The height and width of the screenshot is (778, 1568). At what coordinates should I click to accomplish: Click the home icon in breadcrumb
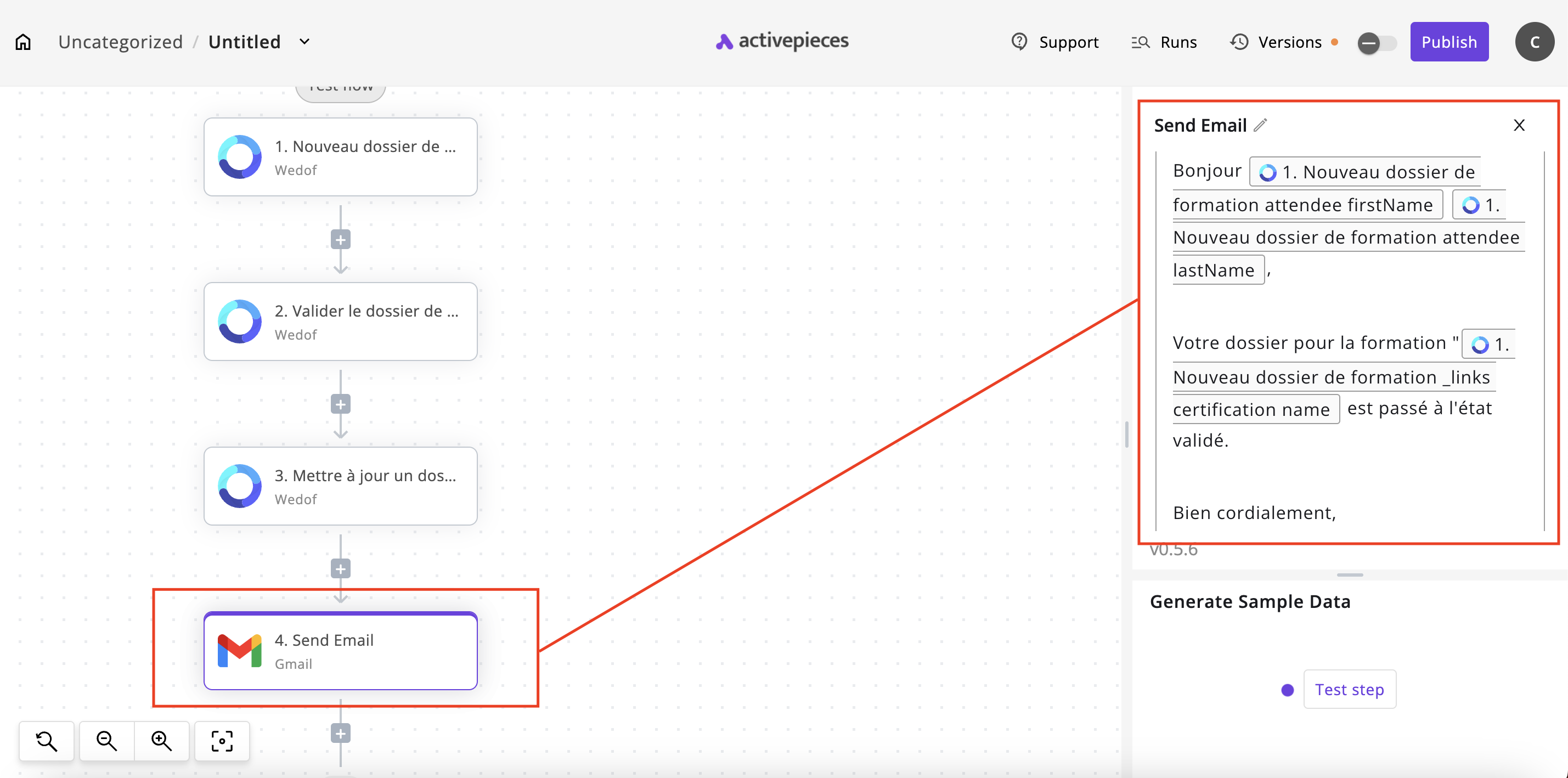pyautogui.click(x=23, y=42)
